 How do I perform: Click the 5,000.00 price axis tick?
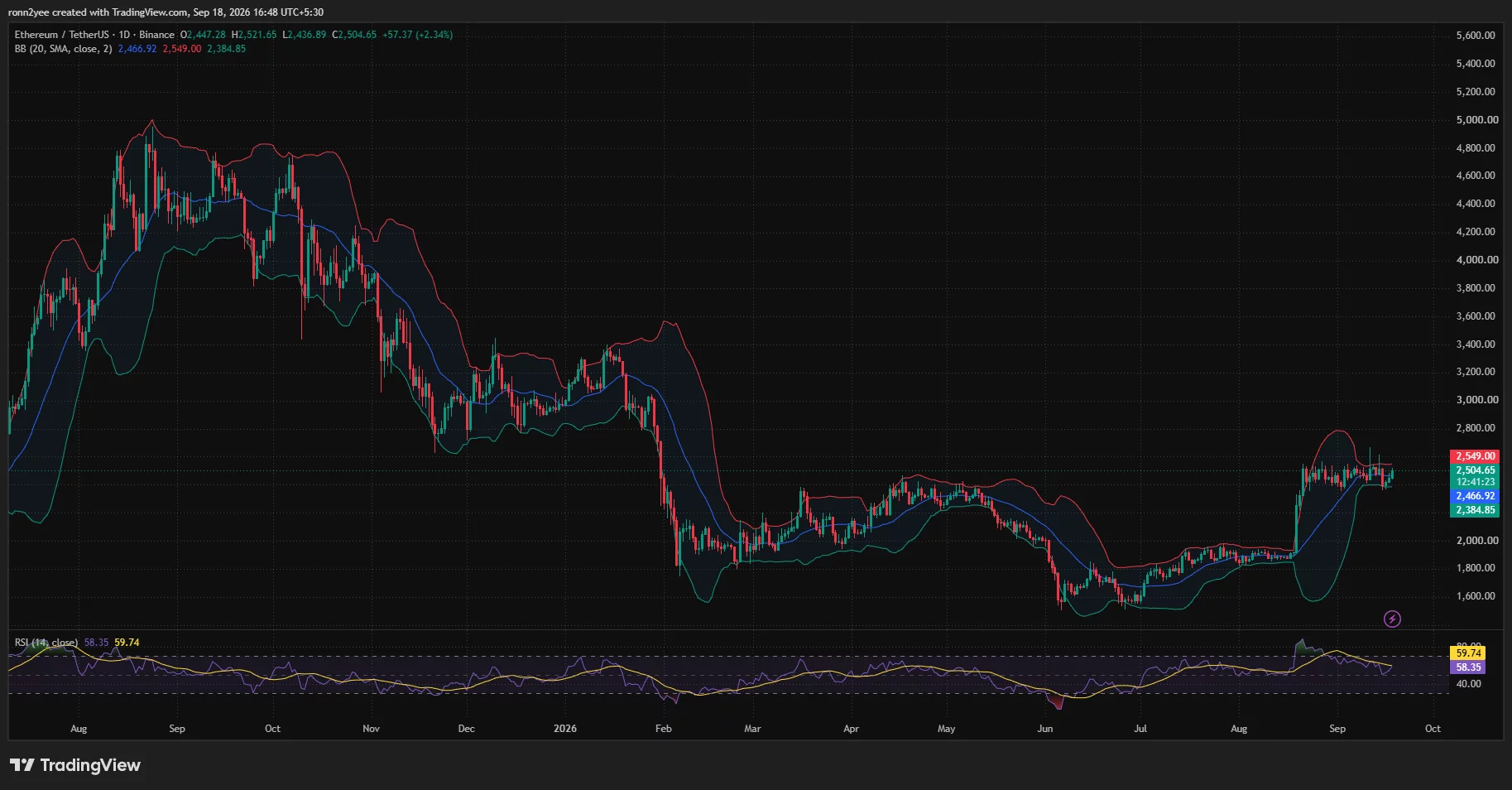1477,120
